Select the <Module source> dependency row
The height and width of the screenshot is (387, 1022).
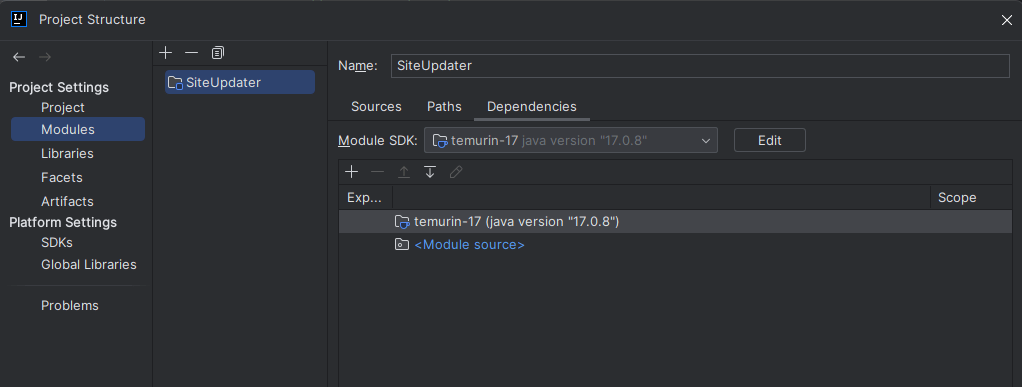[675, 245]
